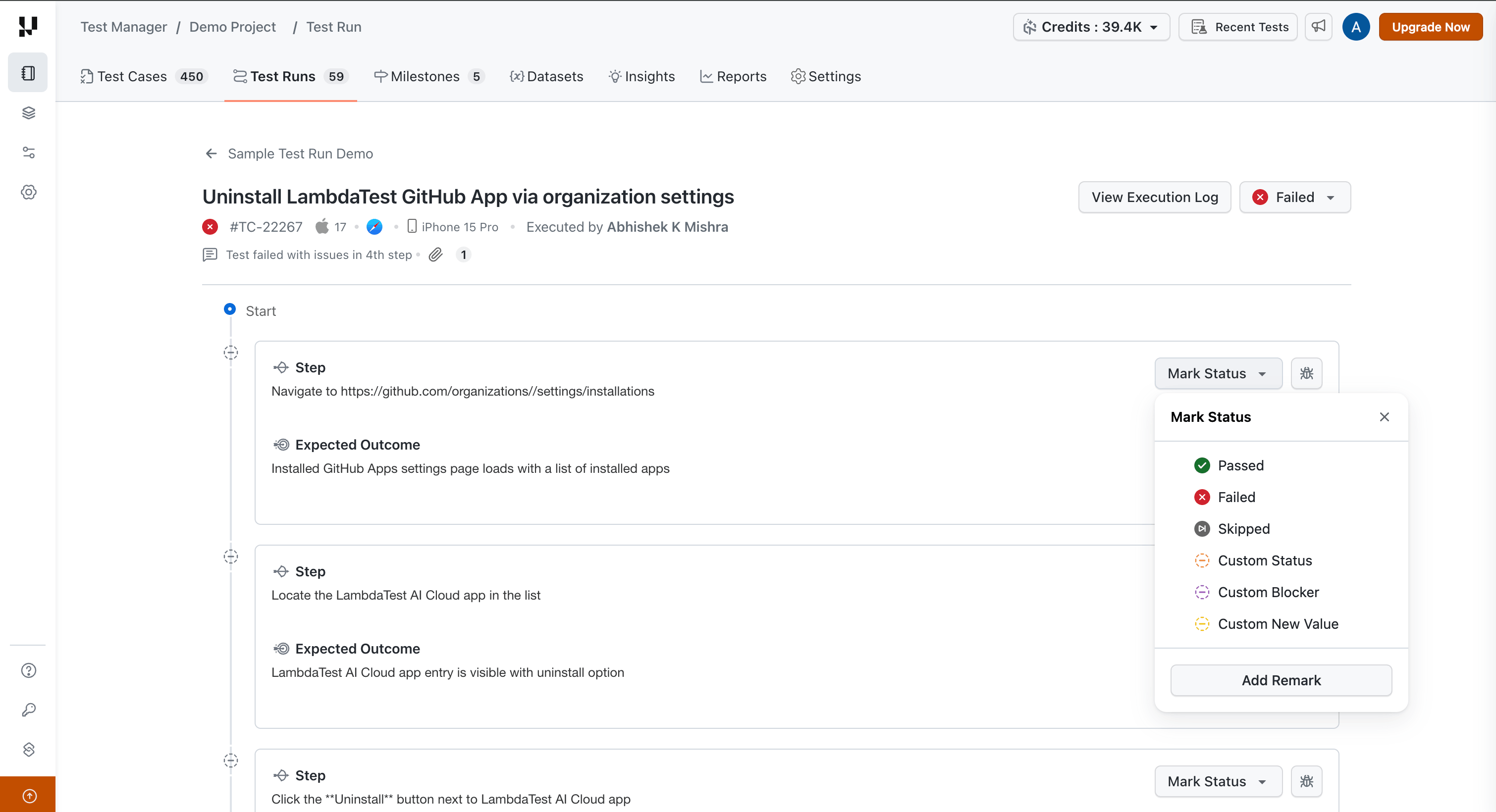Pick the Custom New Value yellow status

pyautogui.click(x=1278, y=624)
